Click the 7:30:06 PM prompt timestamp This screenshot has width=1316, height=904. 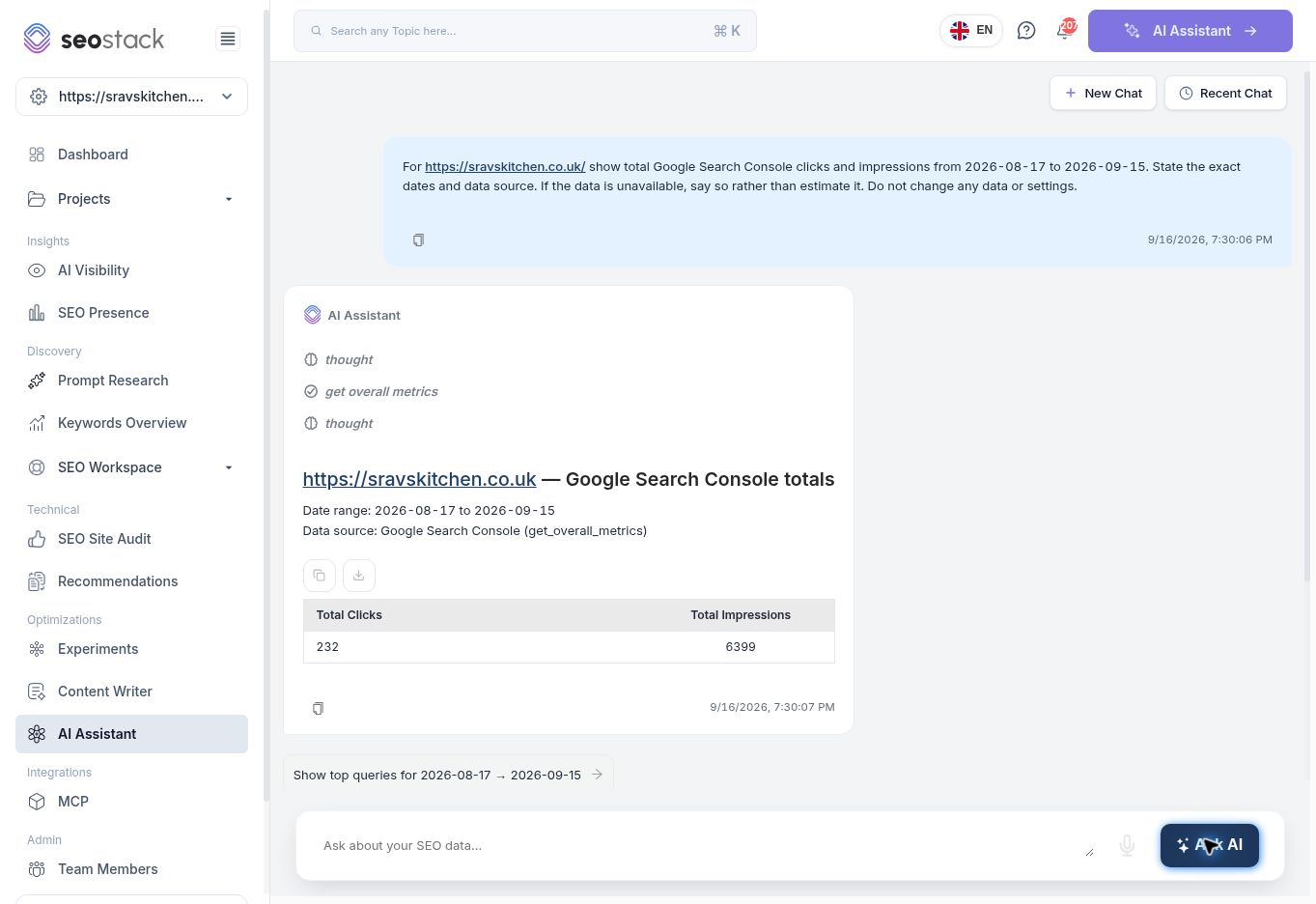coord(1210,240)
